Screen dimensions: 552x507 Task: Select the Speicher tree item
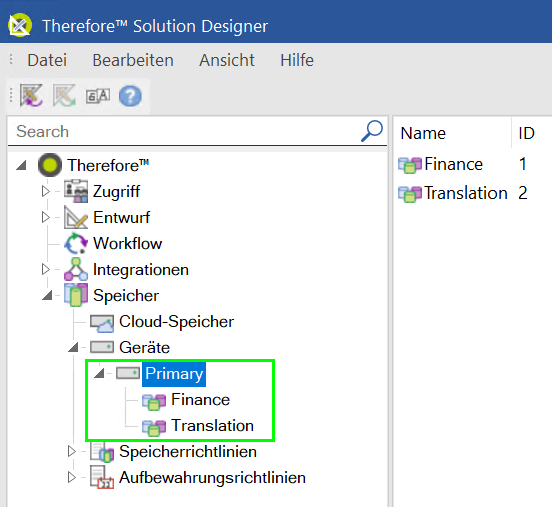pos(126,296)
